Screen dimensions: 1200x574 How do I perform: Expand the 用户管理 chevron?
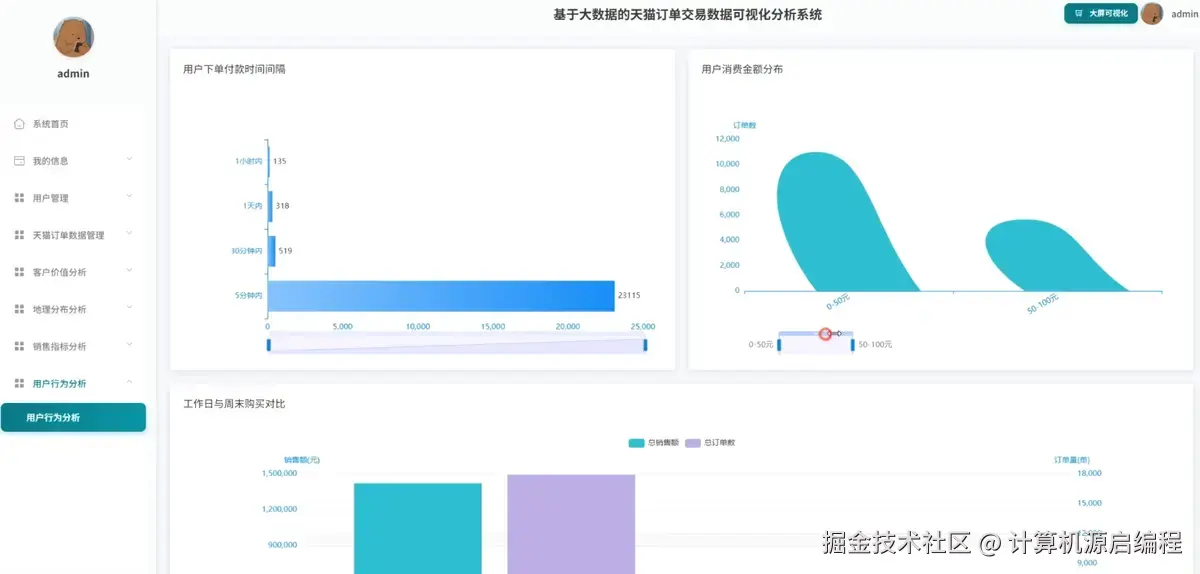tap(130, 197)
